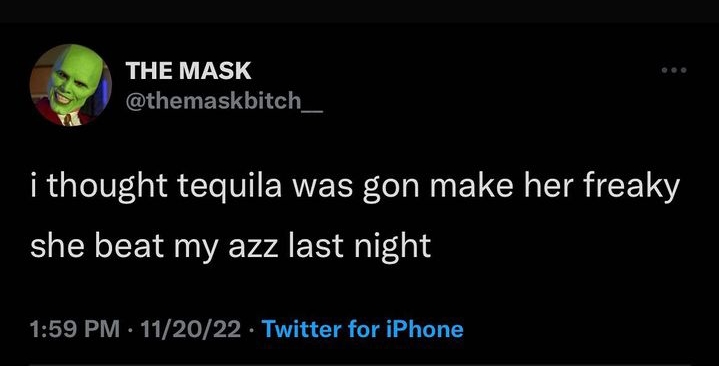Open The Mask profile avatar picture
The height and width of the screenshot is (366, 719).
71,85
